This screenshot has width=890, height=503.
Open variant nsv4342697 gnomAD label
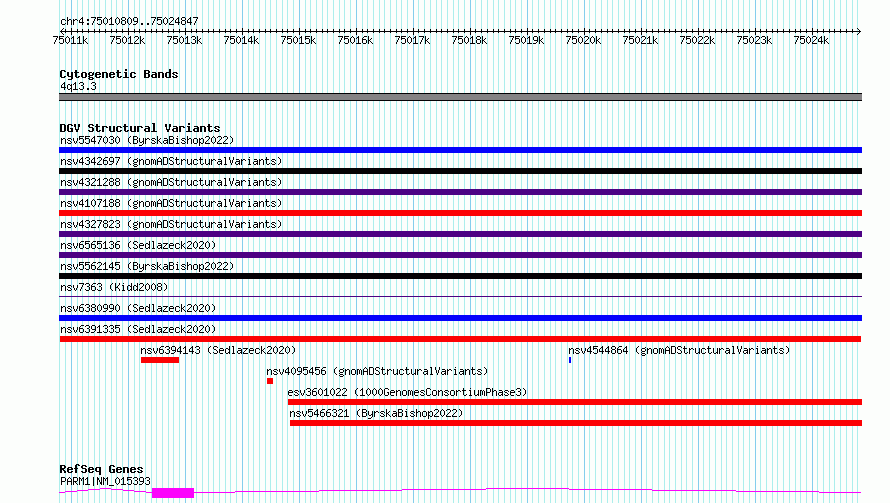tap(171, 161)
